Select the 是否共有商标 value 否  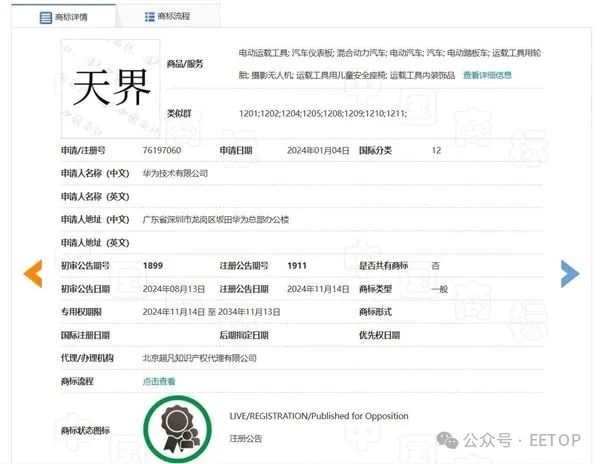(x=435, y=265)
